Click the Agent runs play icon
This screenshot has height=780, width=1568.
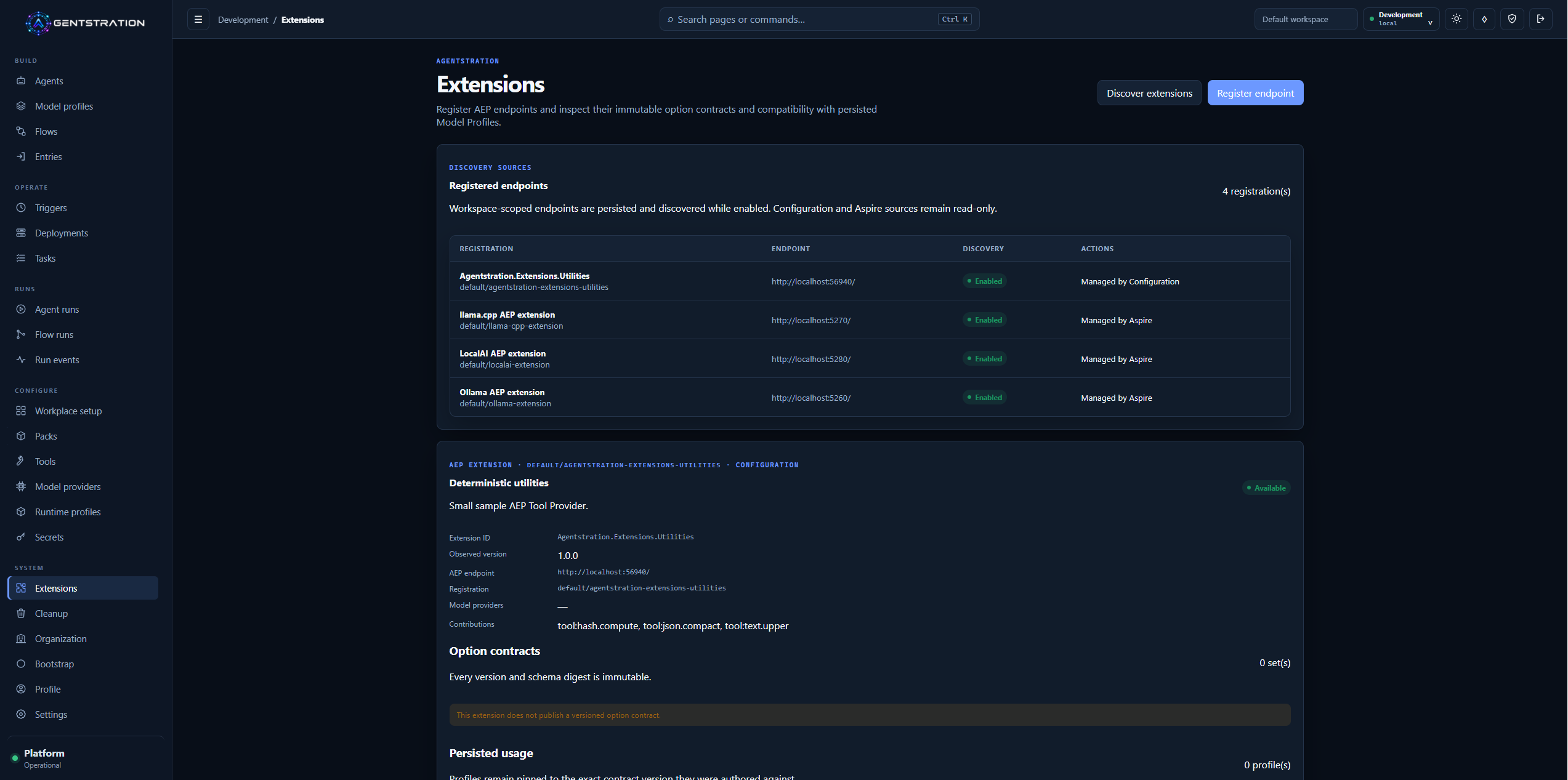[21, 309]
